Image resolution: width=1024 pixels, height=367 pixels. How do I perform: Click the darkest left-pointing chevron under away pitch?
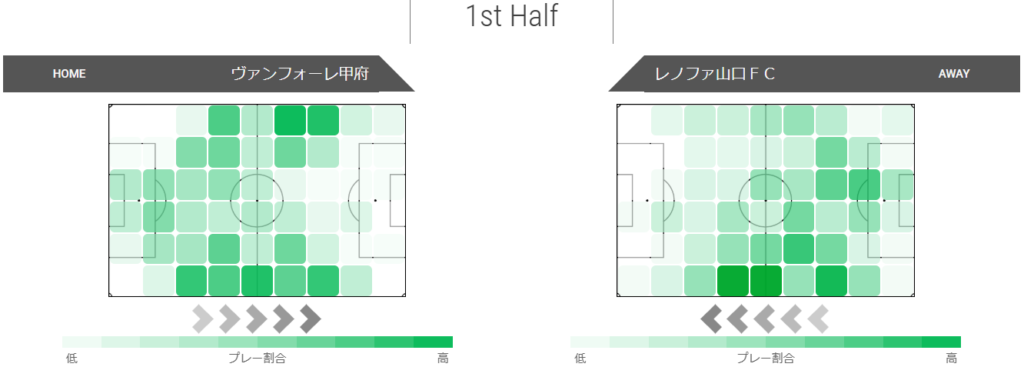point(712,319)
